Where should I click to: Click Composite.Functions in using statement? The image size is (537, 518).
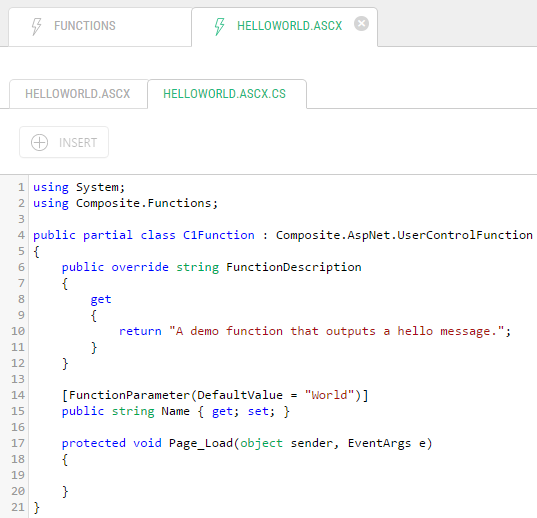coord(143,203)
